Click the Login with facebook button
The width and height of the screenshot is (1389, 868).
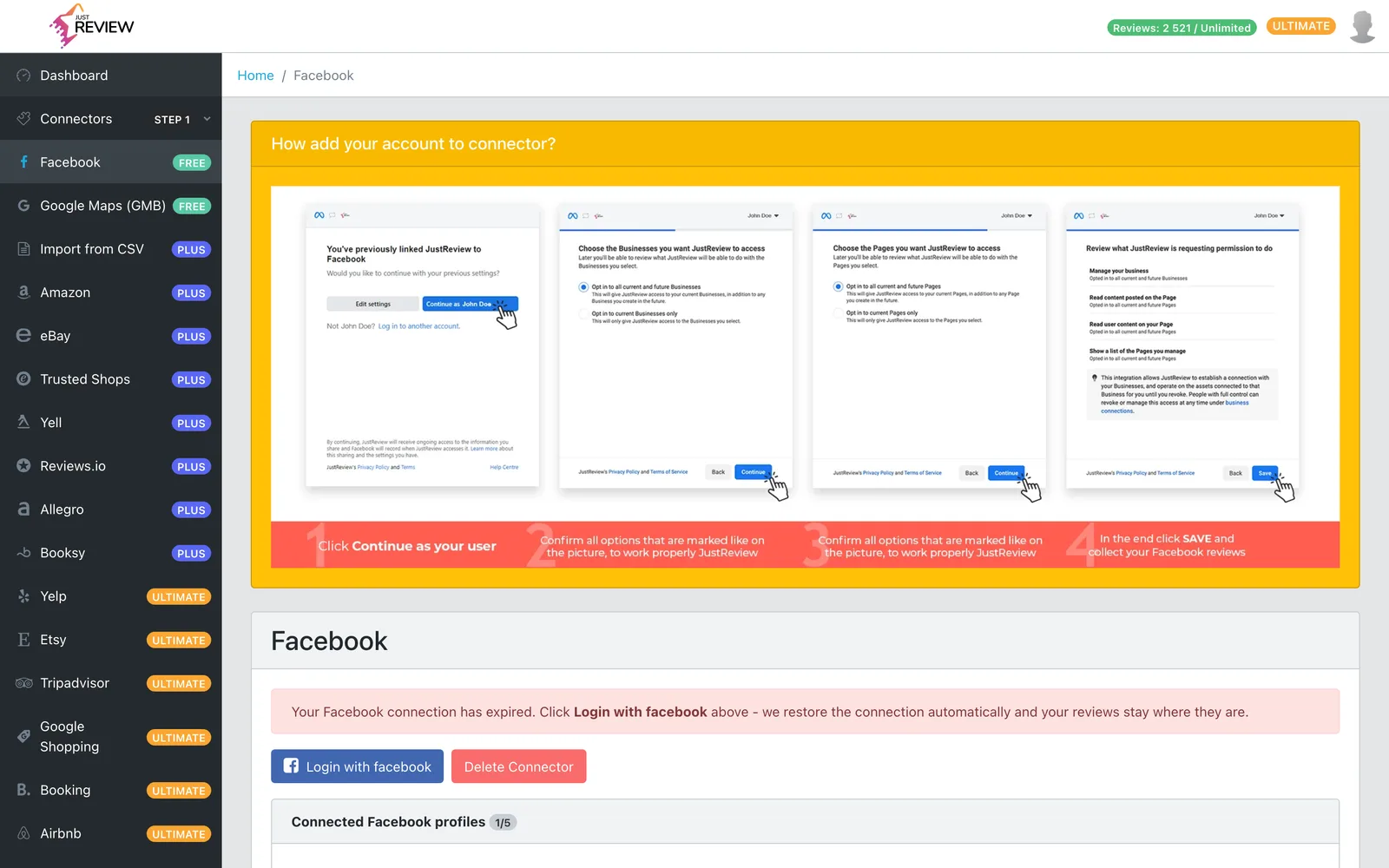tap(357, 766)
